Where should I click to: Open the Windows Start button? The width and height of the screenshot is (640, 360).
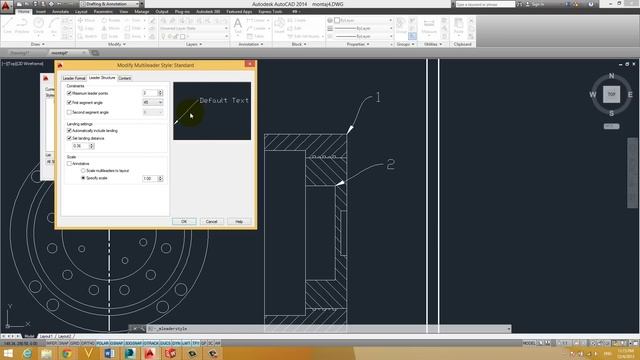tap(8, 353)
